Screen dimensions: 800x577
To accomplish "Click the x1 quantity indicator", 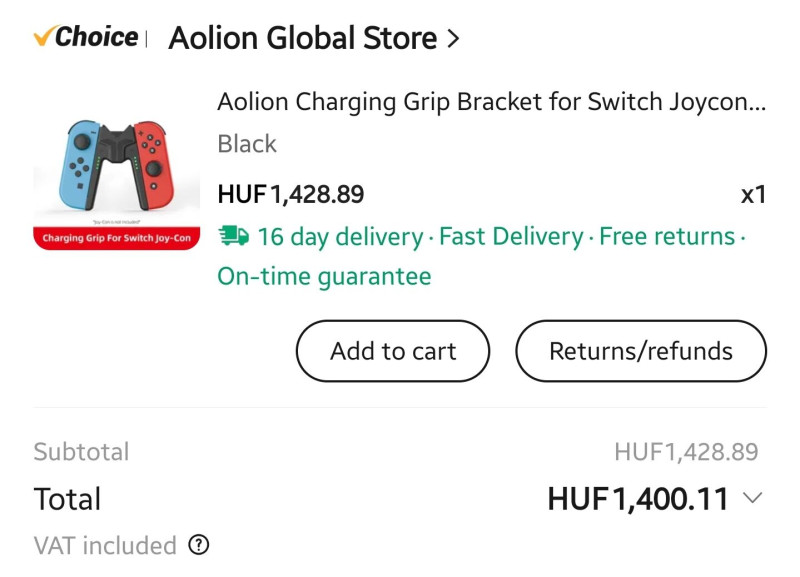I will 752,194.
